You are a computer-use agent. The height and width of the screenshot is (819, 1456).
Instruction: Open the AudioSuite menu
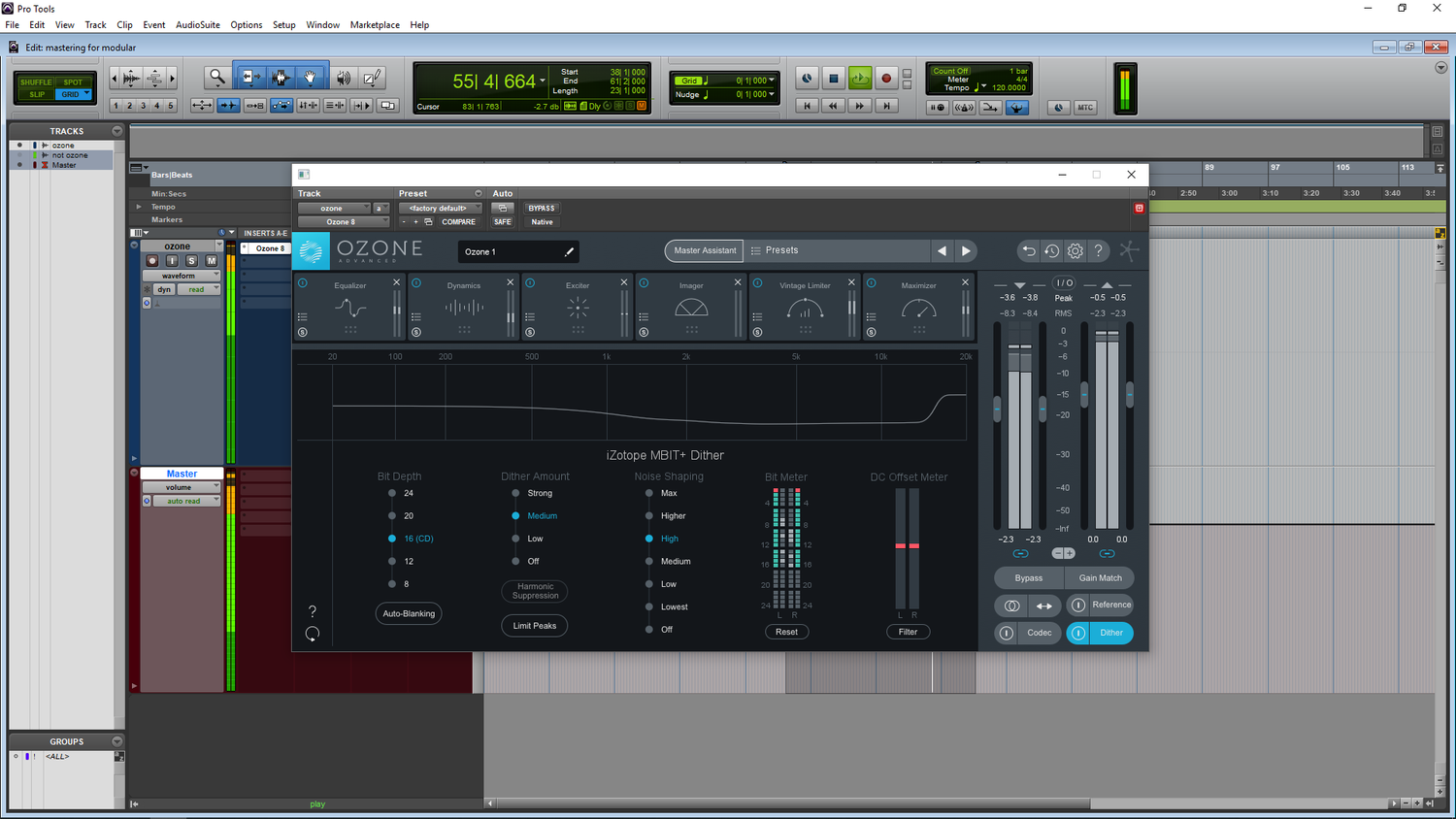[197, 25]
